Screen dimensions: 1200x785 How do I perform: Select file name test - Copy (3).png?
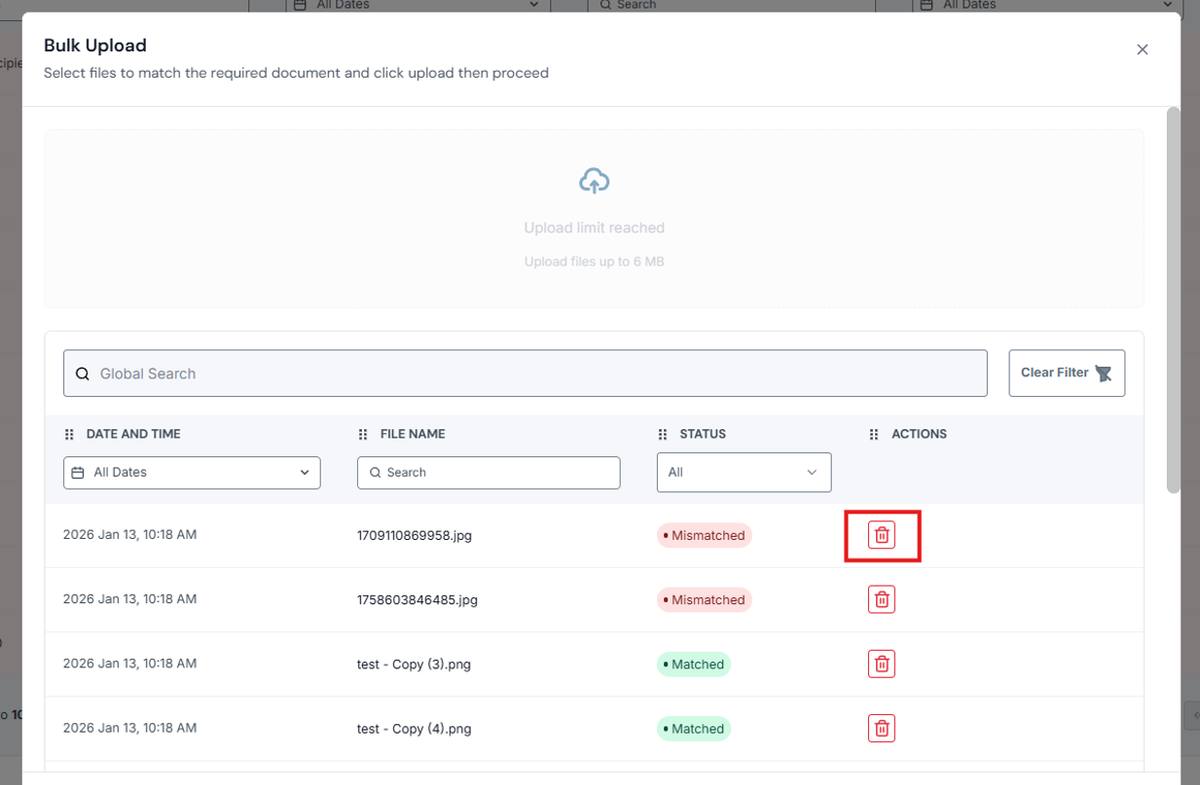tap(414, 665)
